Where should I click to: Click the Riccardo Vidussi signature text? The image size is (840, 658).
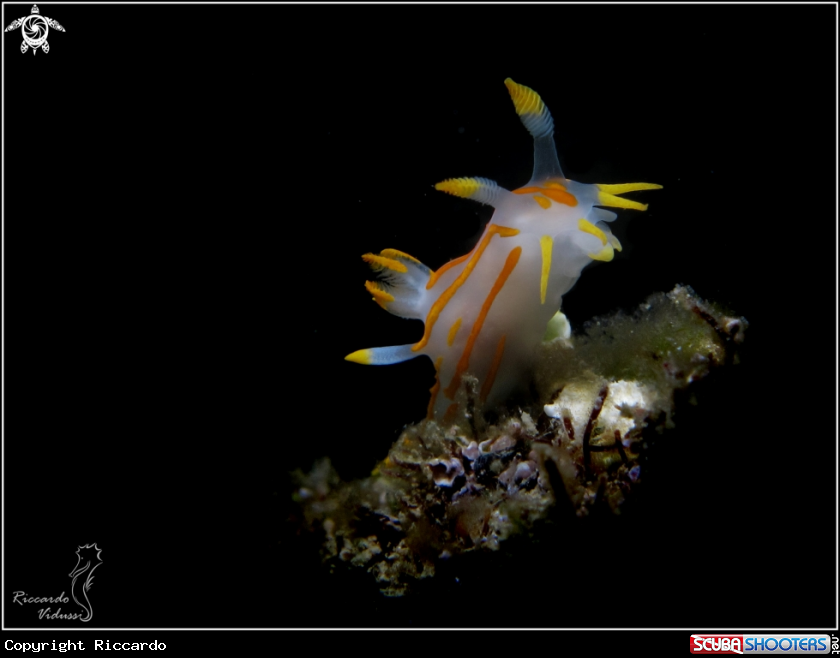(x=42, y=606)
